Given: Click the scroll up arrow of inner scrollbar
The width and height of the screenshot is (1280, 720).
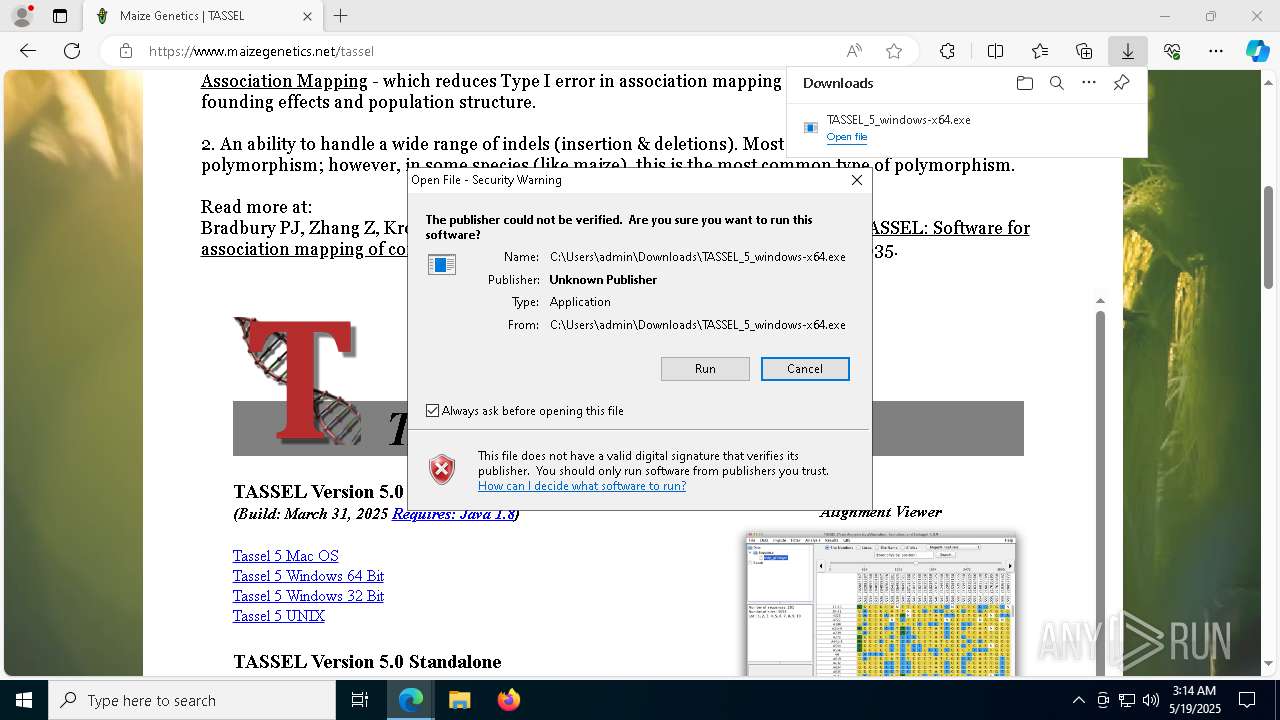Looking at the screenshot, I should (x=1100, y=300).
